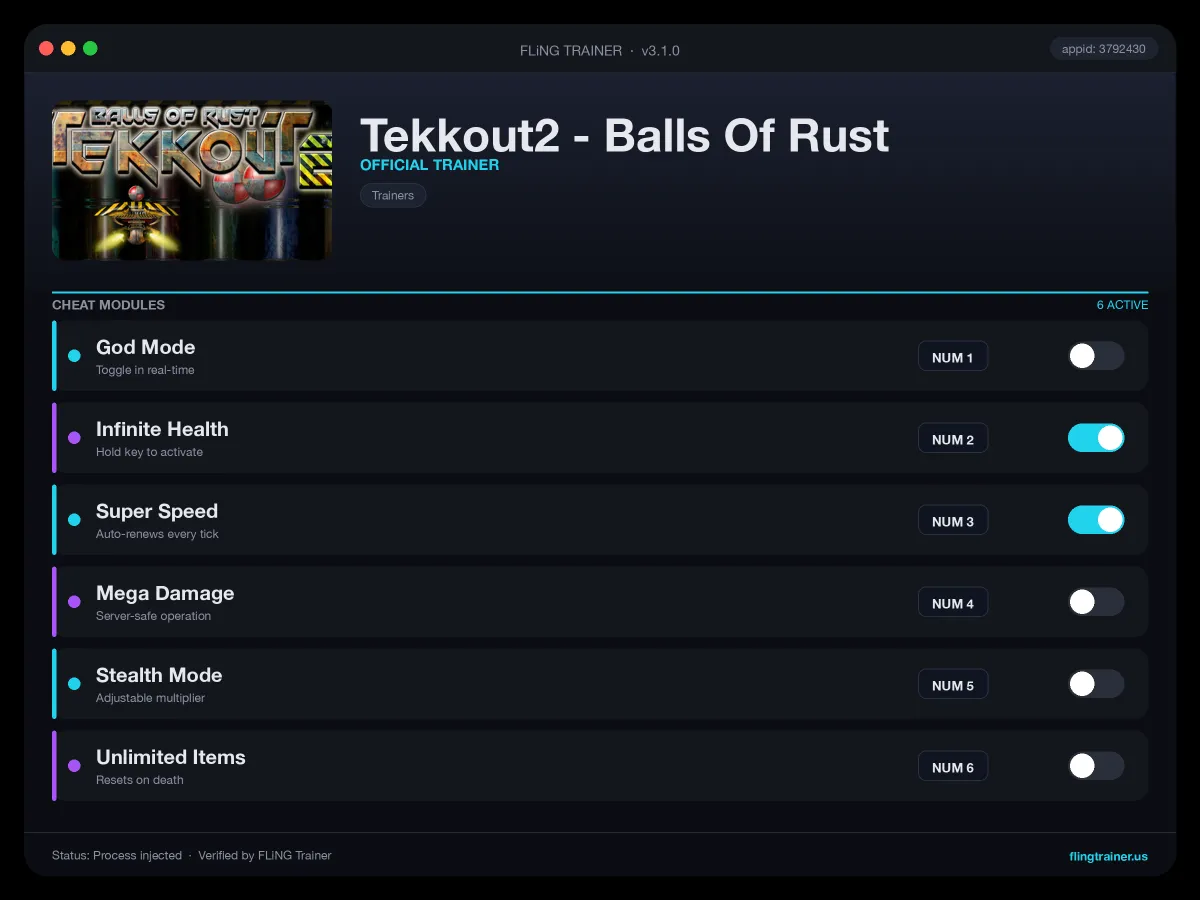The height and width of the screenshot is (900, 1200).
Task: Click the cyan dot next to Super Speed
Action: click(x=74, y=520)
